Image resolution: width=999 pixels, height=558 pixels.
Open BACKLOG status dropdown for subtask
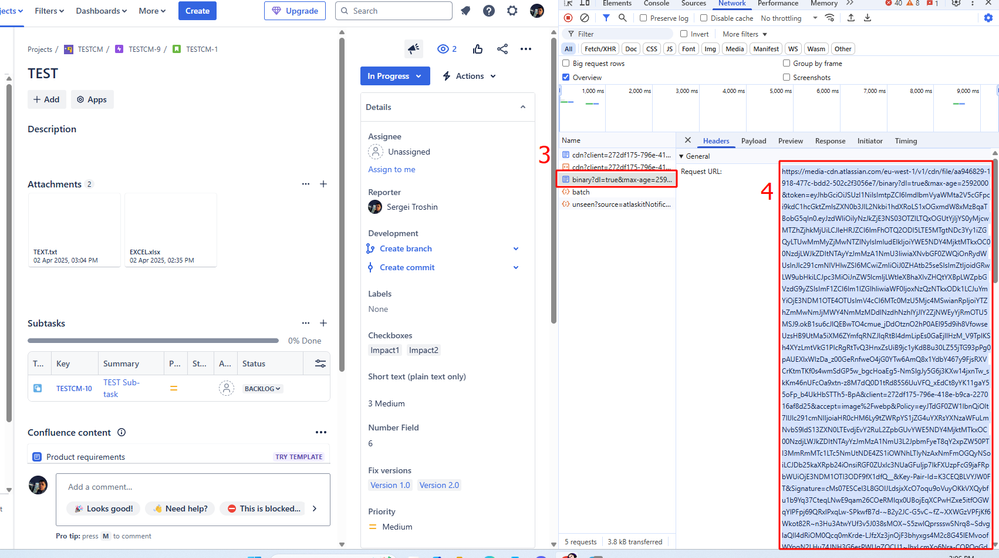click(262, 389)
